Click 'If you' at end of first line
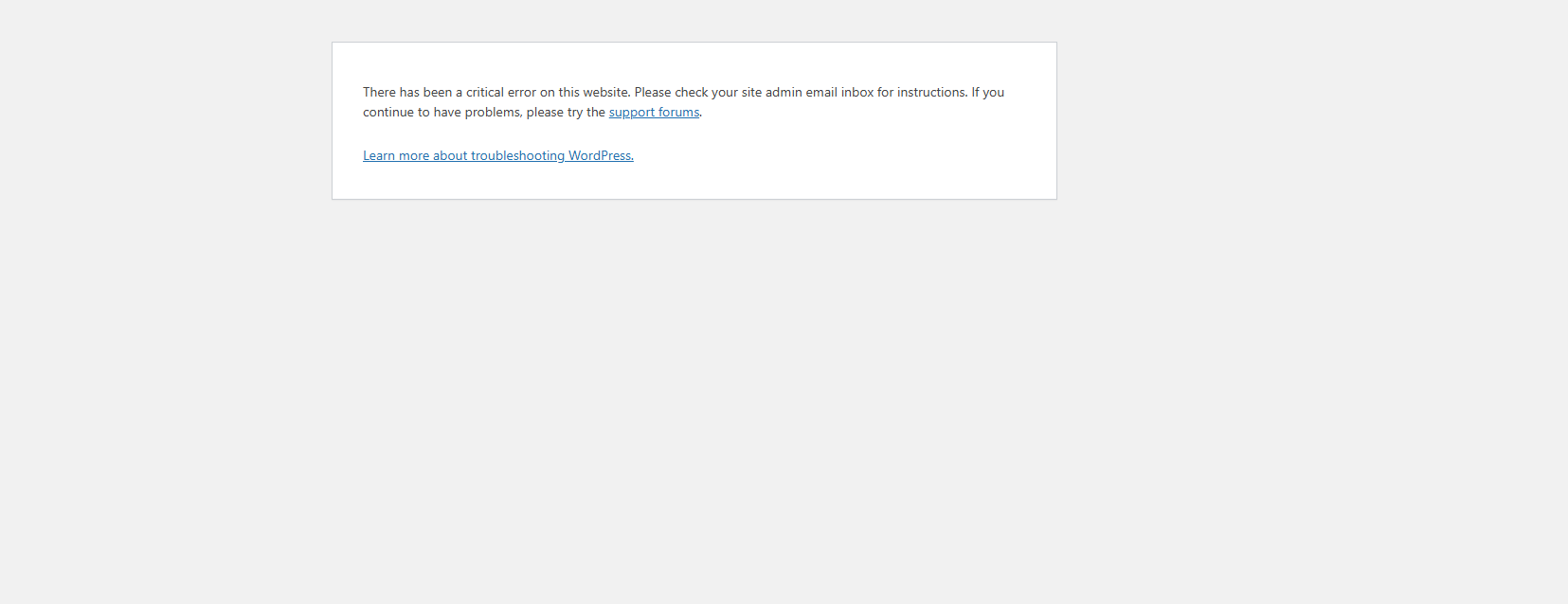The width and height of the screenshot is (1568, 604). click(x=987, y=93)
